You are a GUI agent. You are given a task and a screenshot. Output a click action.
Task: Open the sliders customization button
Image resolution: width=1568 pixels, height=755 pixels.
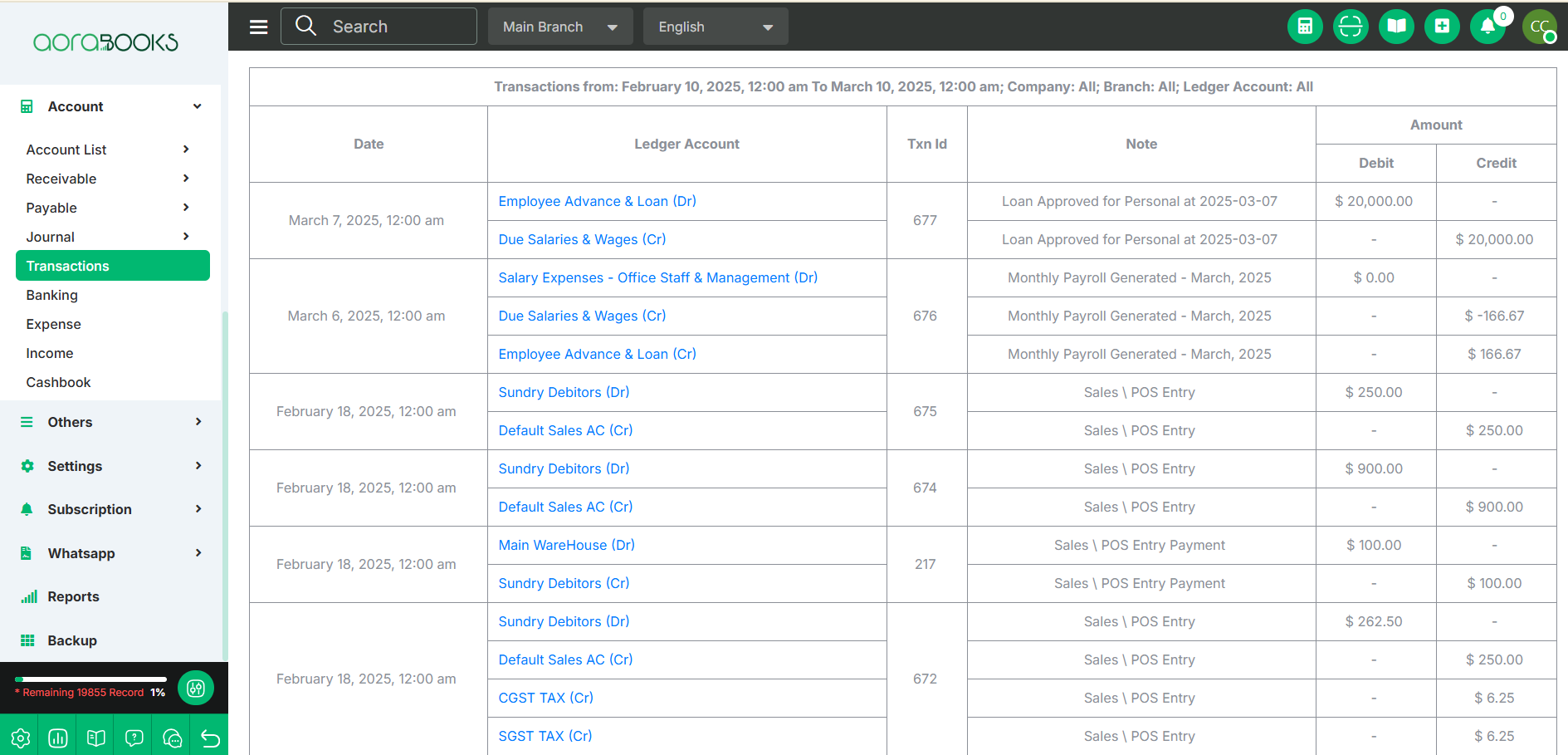pyautogui.click(x=196, y=688)
